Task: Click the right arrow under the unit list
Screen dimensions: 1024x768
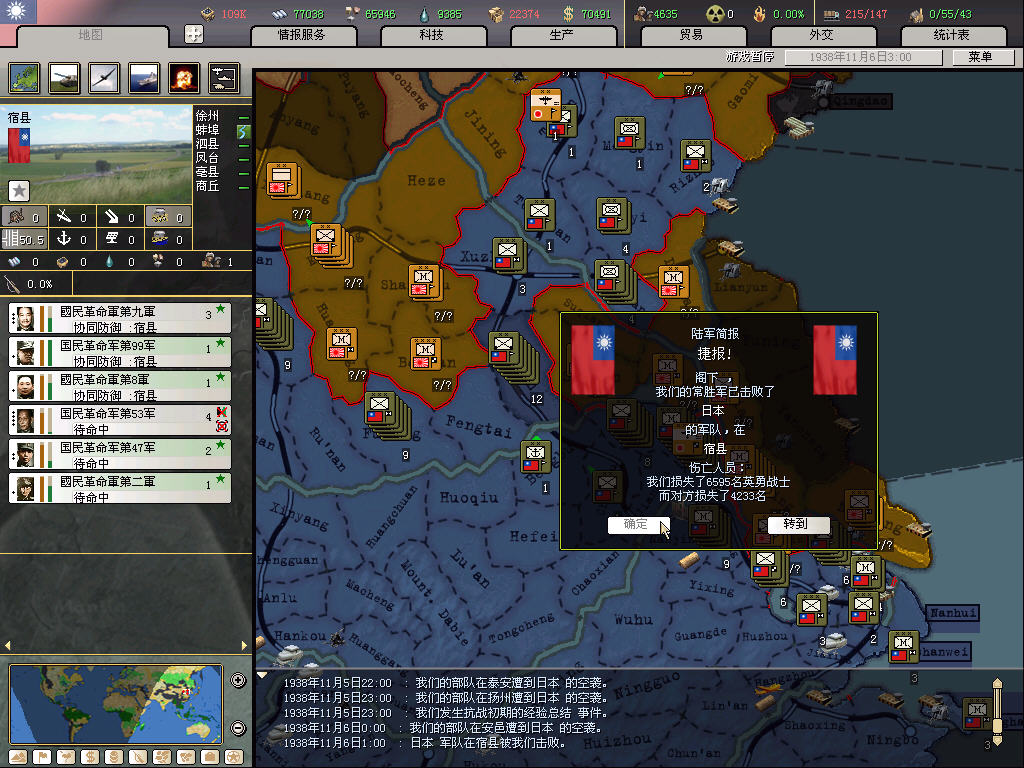Action: [x=244, y=645]
